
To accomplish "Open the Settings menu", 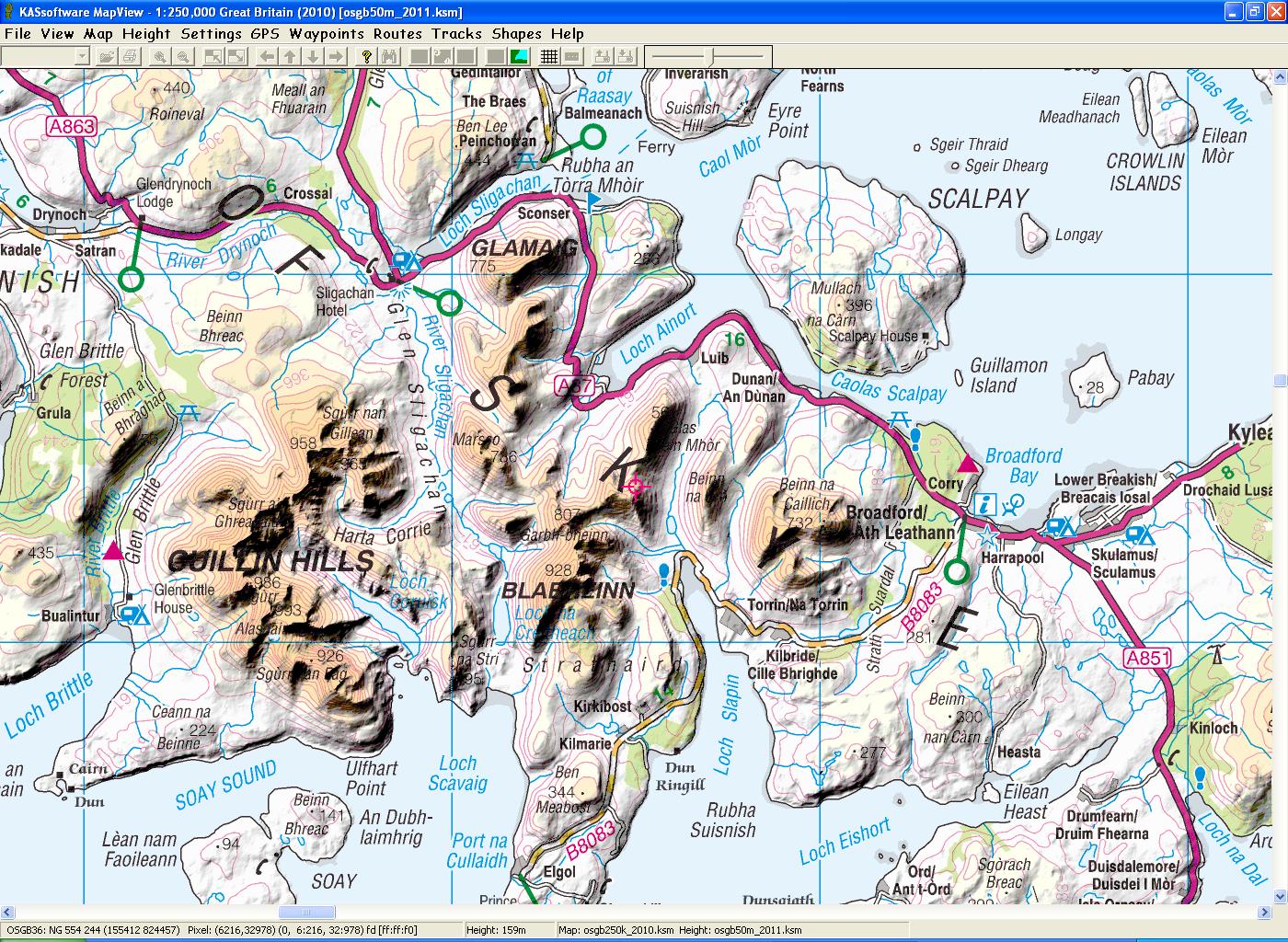I will [212, 34].
